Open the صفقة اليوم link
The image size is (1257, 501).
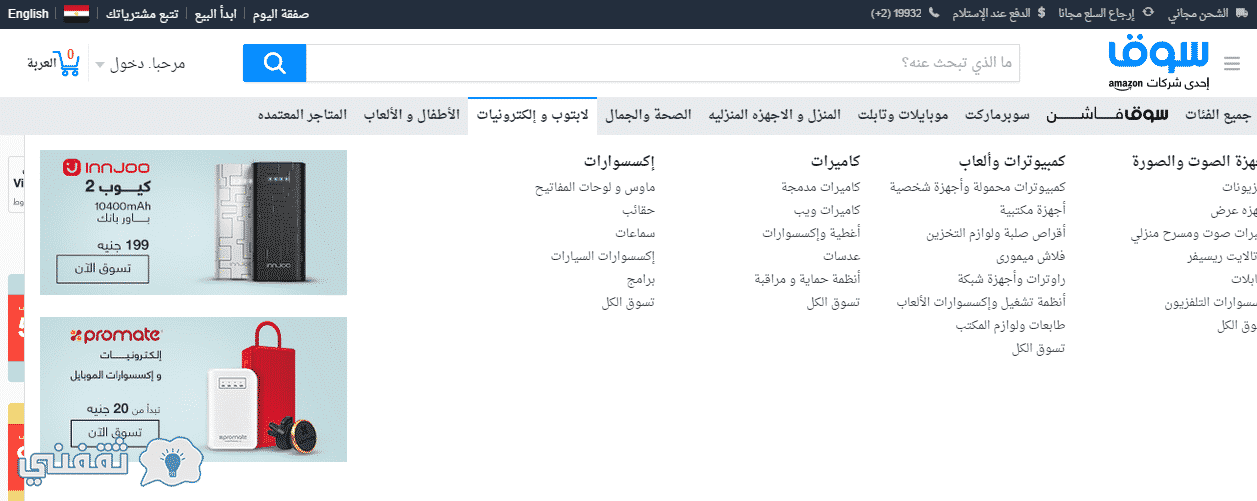(x=281, y=14)
